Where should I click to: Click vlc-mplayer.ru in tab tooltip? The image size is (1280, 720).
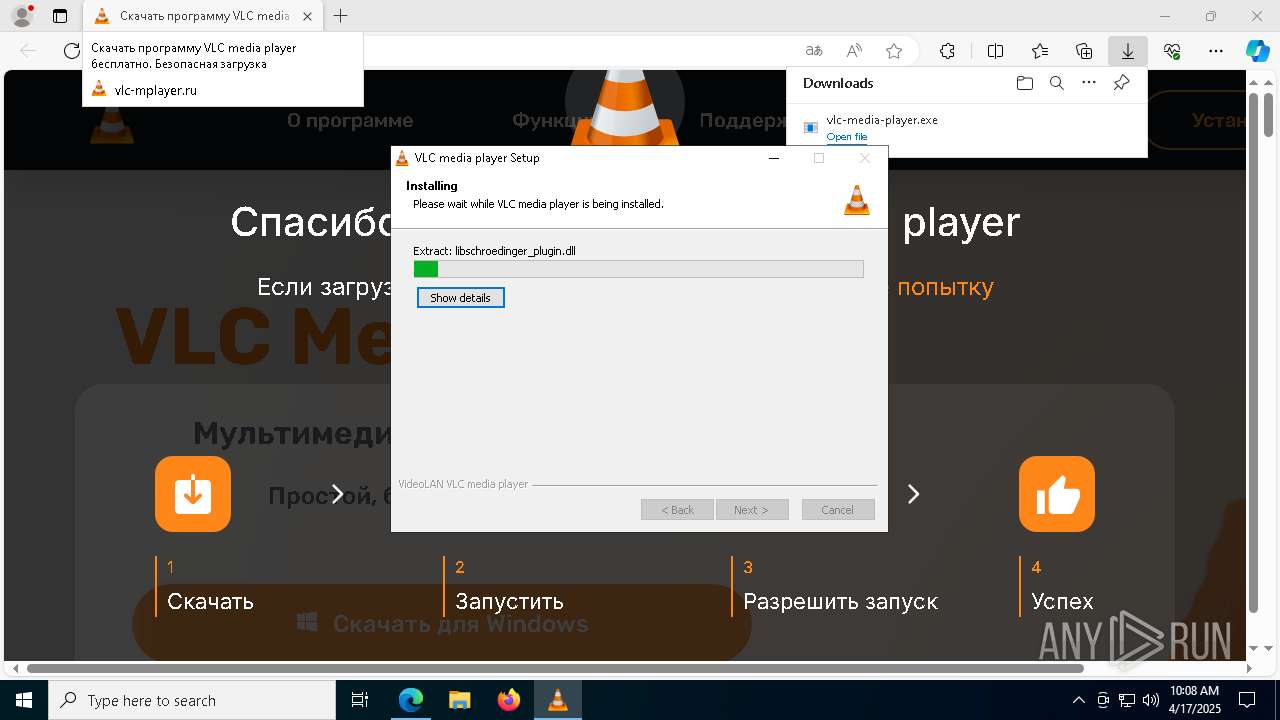(156, 90)
